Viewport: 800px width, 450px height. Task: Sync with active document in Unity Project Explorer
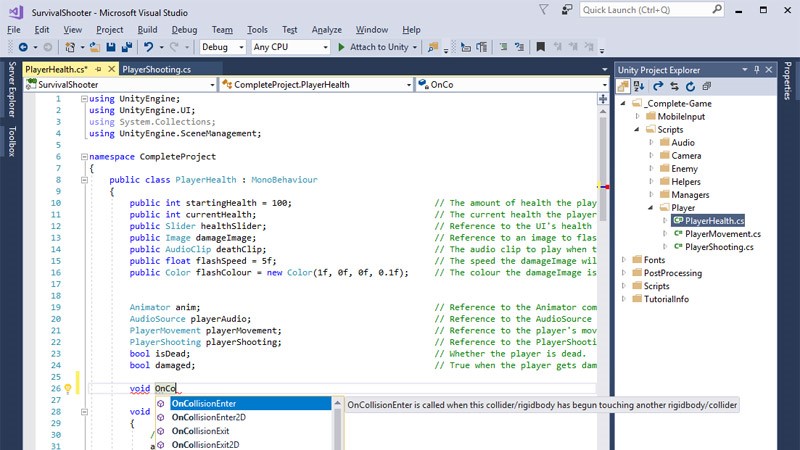[x=674, y=86]
